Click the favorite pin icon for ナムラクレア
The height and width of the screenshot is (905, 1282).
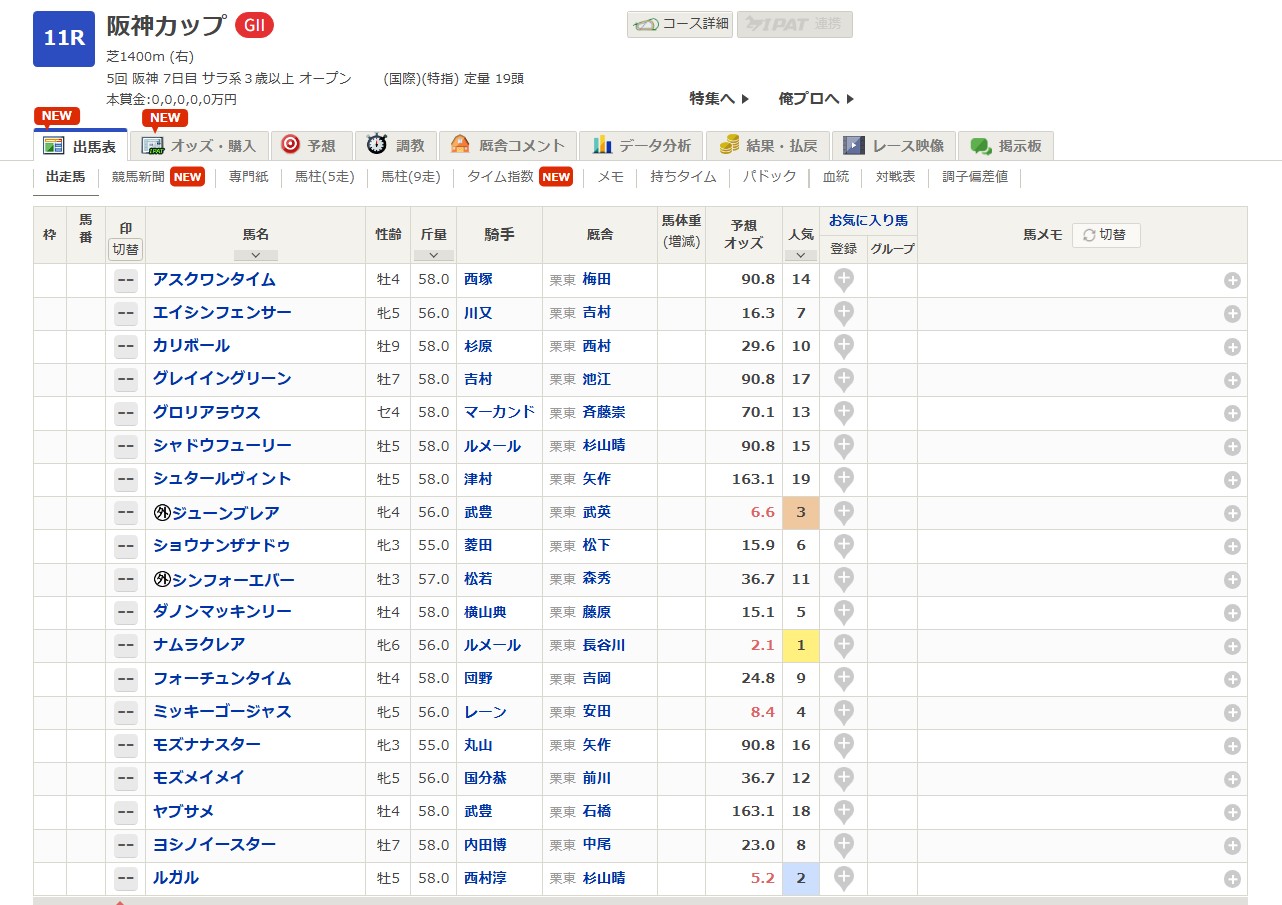(843, 645)
